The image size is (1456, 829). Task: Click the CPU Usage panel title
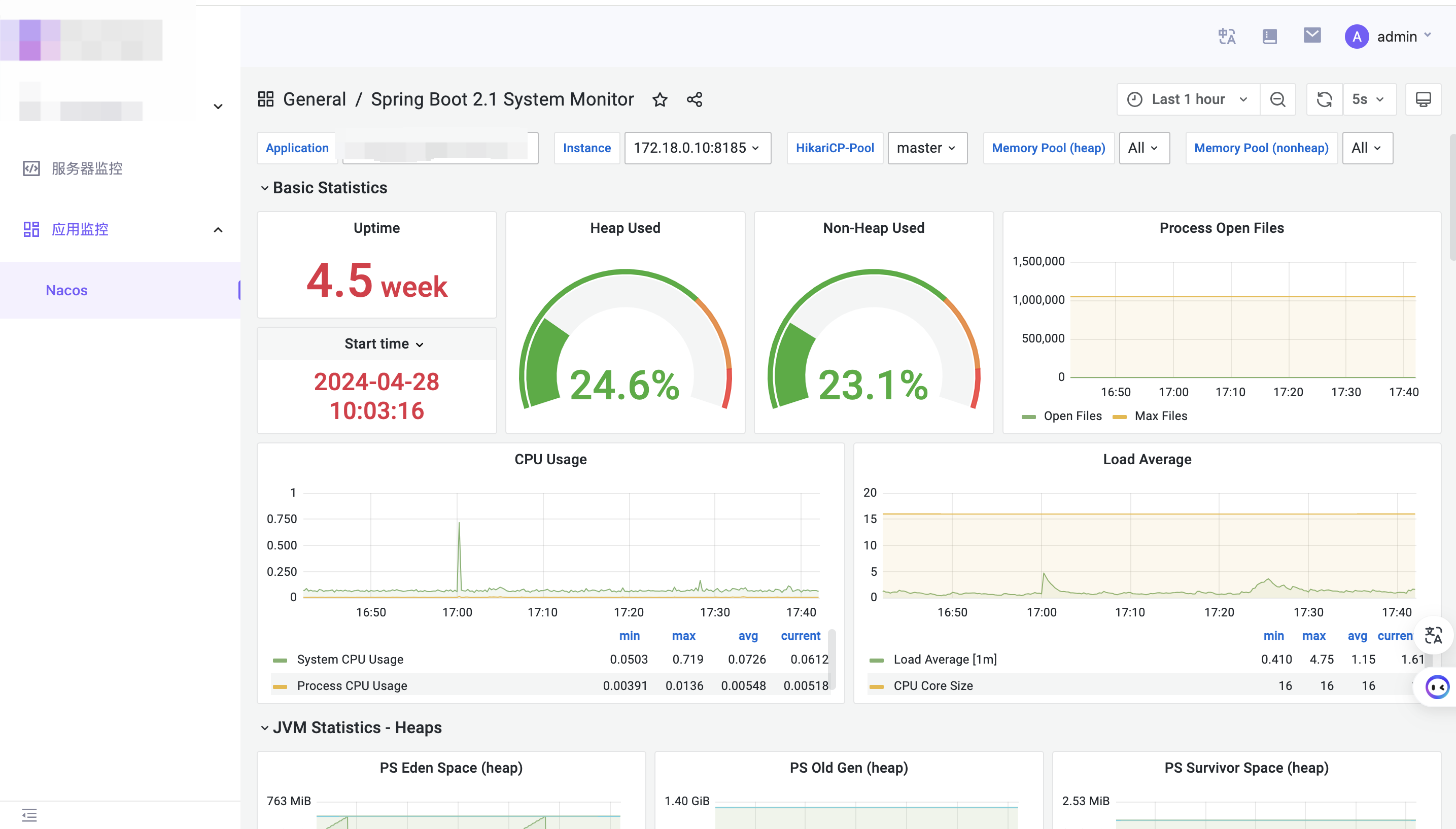point(550,460)
